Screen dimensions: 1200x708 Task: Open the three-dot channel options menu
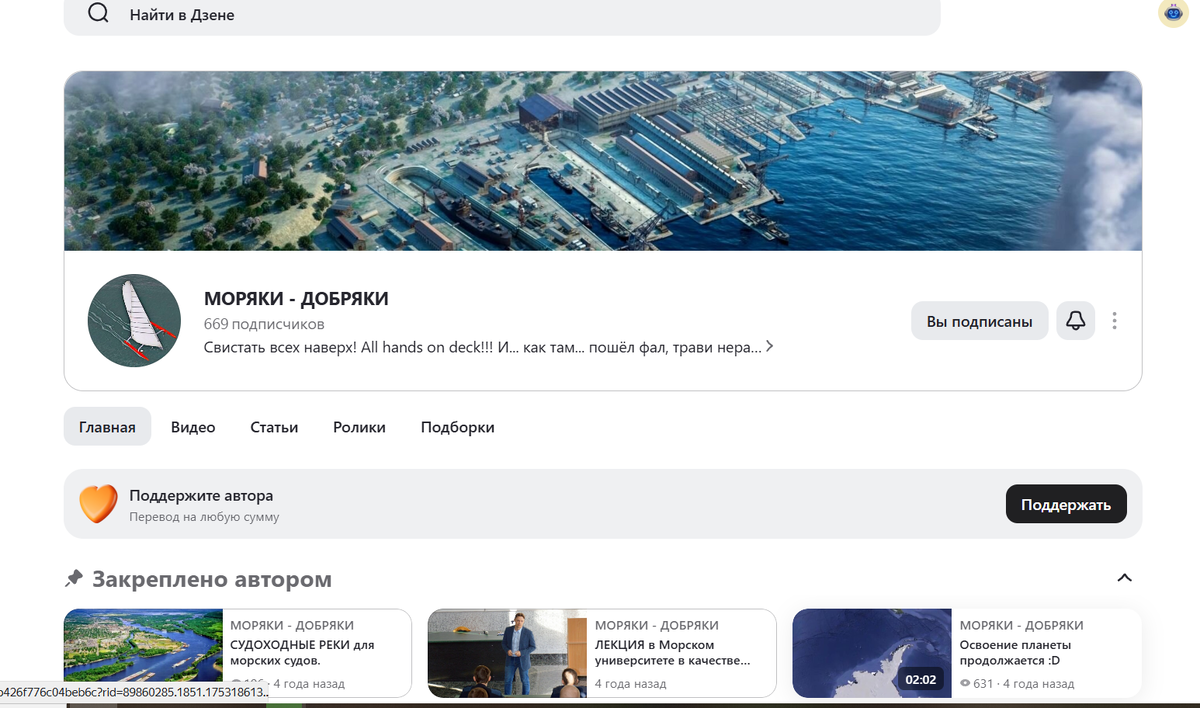[x=1114, y=321]
